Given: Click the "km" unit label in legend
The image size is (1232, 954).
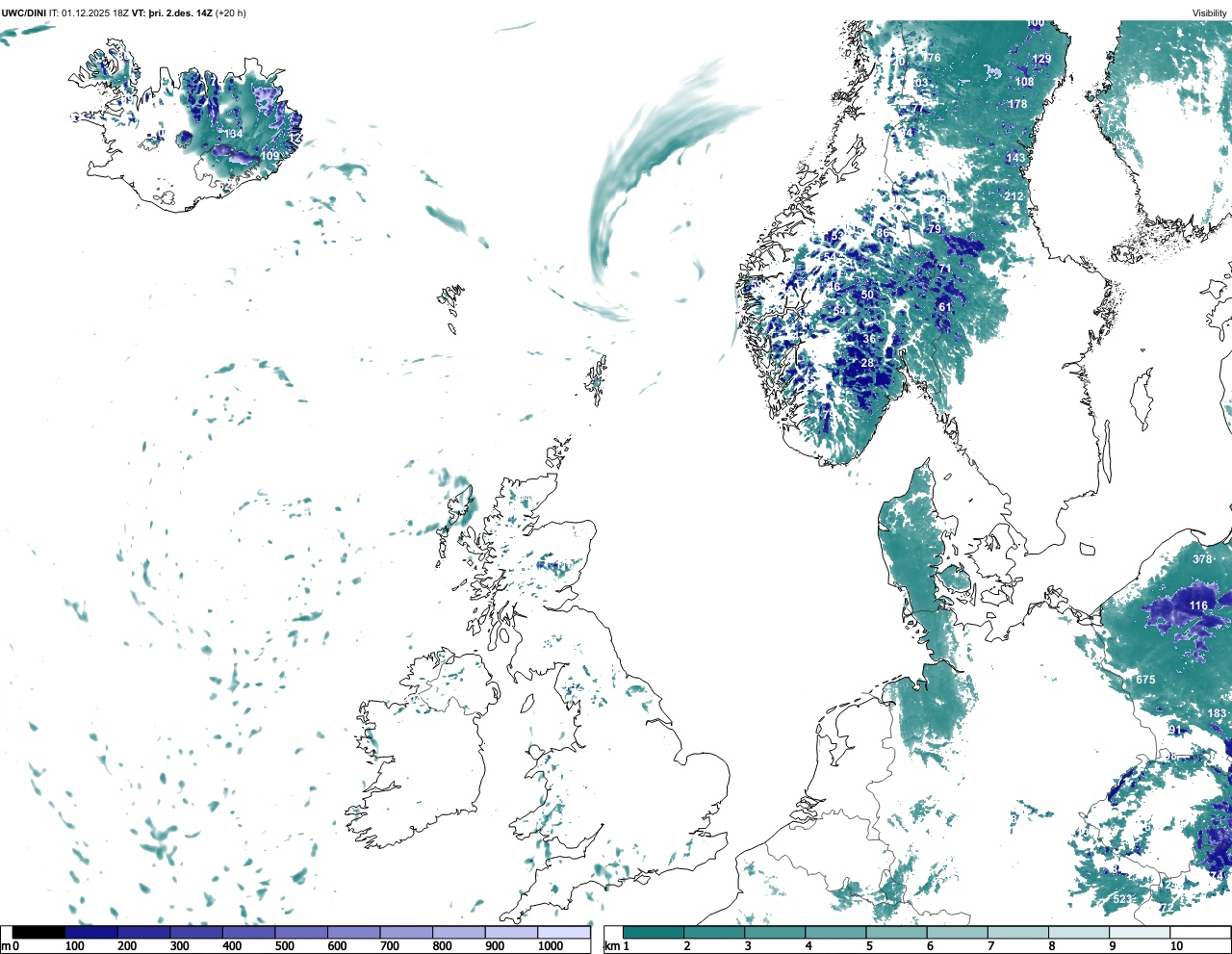Looking at the screenshot, I should click(611, 946).
